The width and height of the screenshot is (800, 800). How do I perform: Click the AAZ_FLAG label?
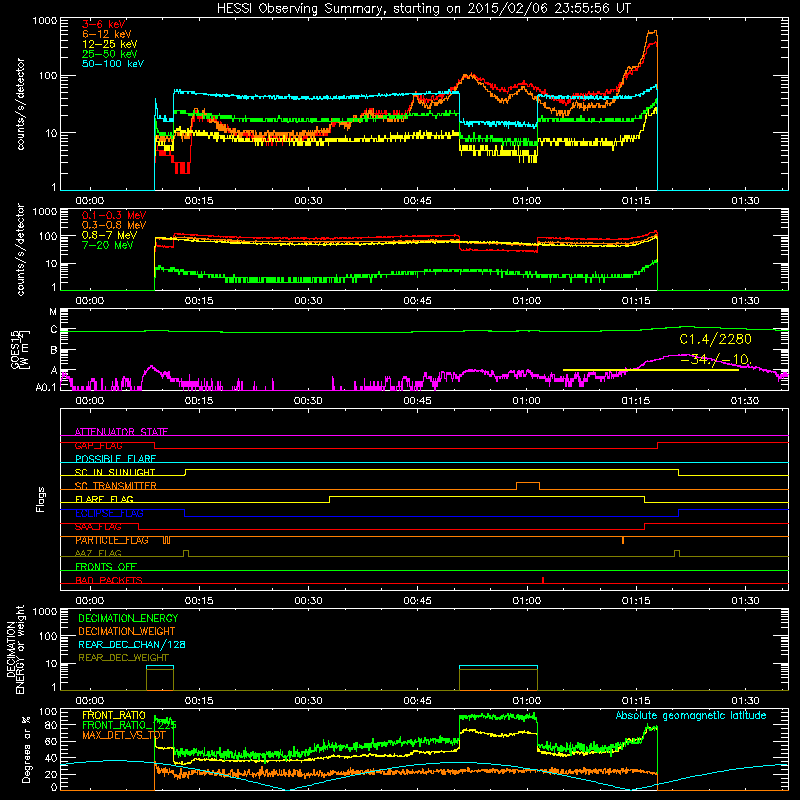point(98,554)
